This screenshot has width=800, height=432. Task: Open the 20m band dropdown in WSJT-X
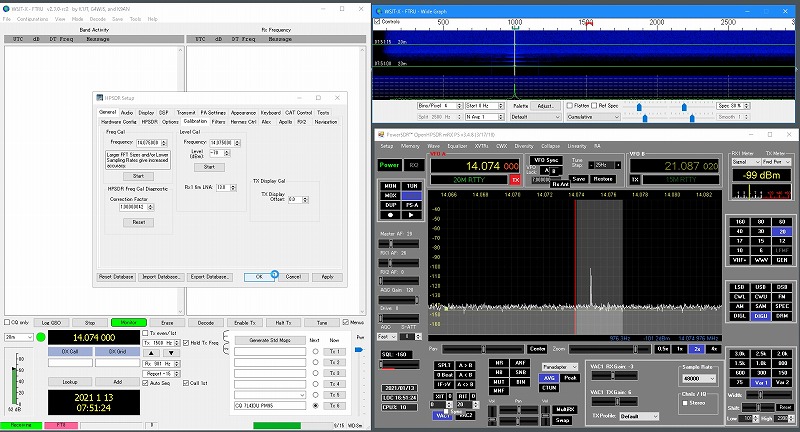pos(19,337)
